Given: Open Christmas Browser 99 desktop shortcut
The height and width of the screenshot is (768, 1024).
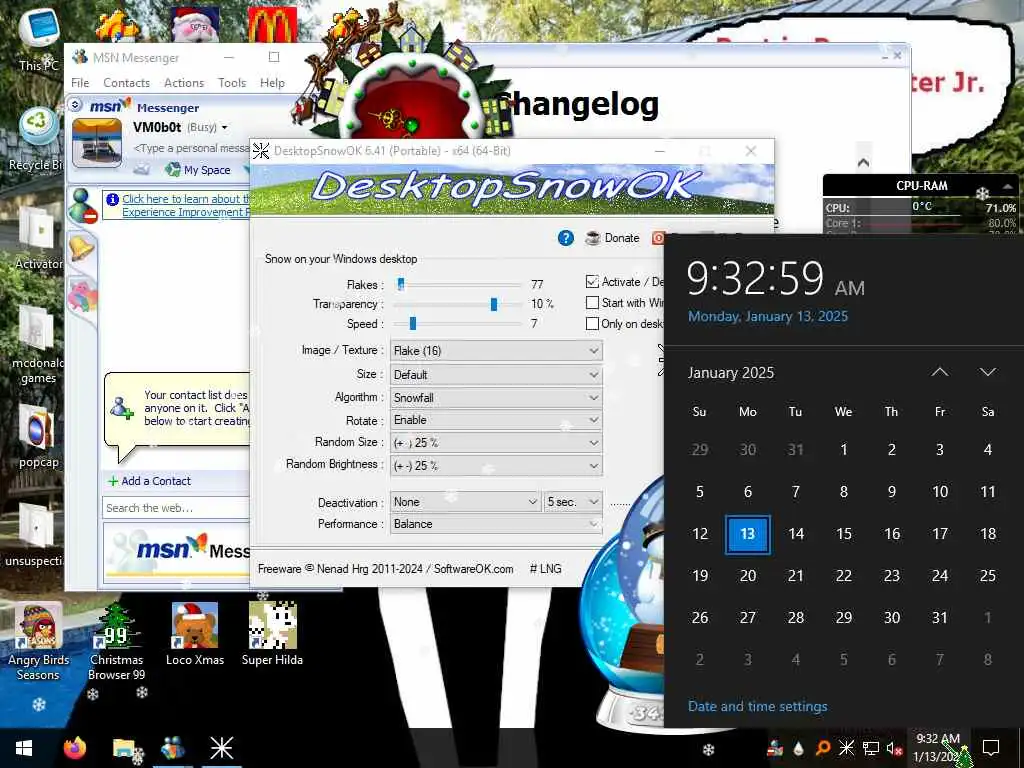Looking at the screenshot, I should click(x=116, y=642).
